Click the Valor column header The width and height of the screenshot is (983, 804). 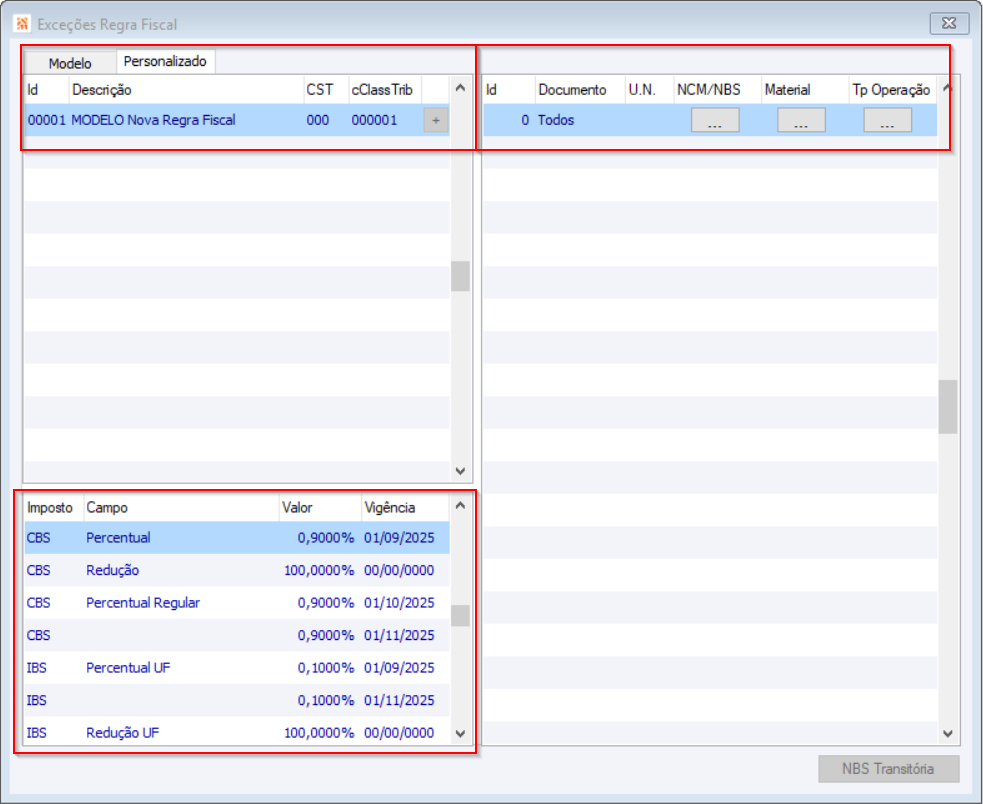(320, 507)
